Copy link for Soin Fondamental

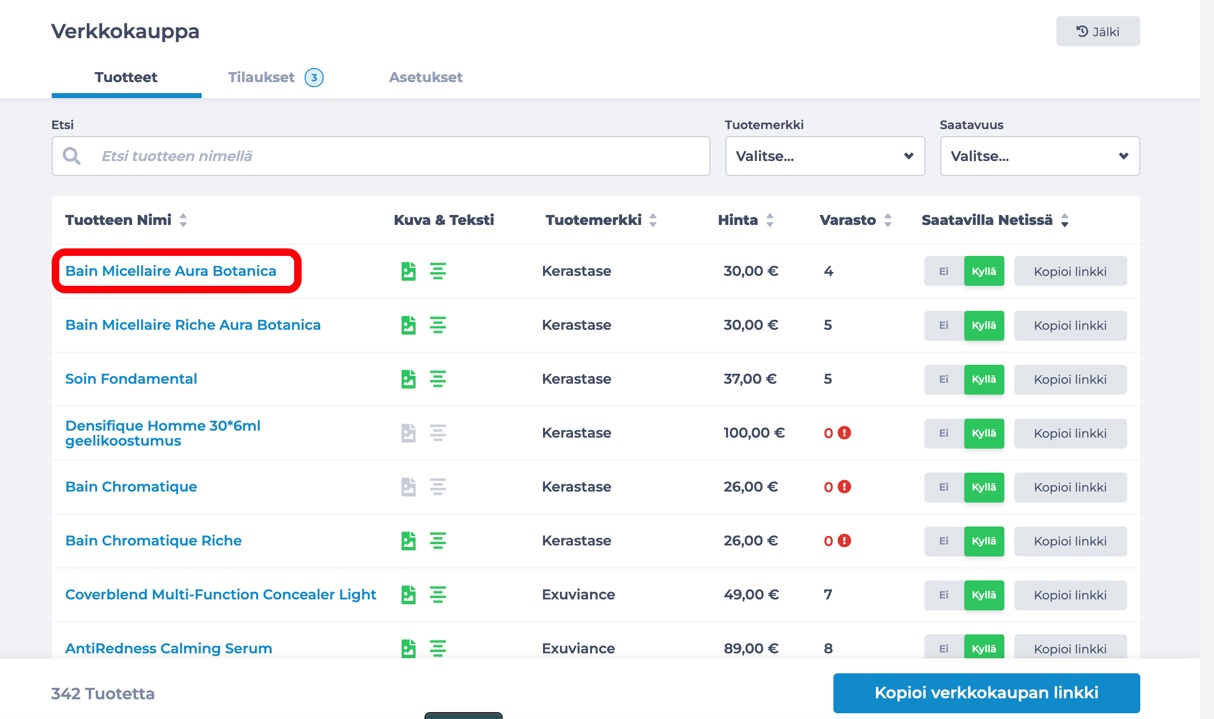click(1070, 379)
